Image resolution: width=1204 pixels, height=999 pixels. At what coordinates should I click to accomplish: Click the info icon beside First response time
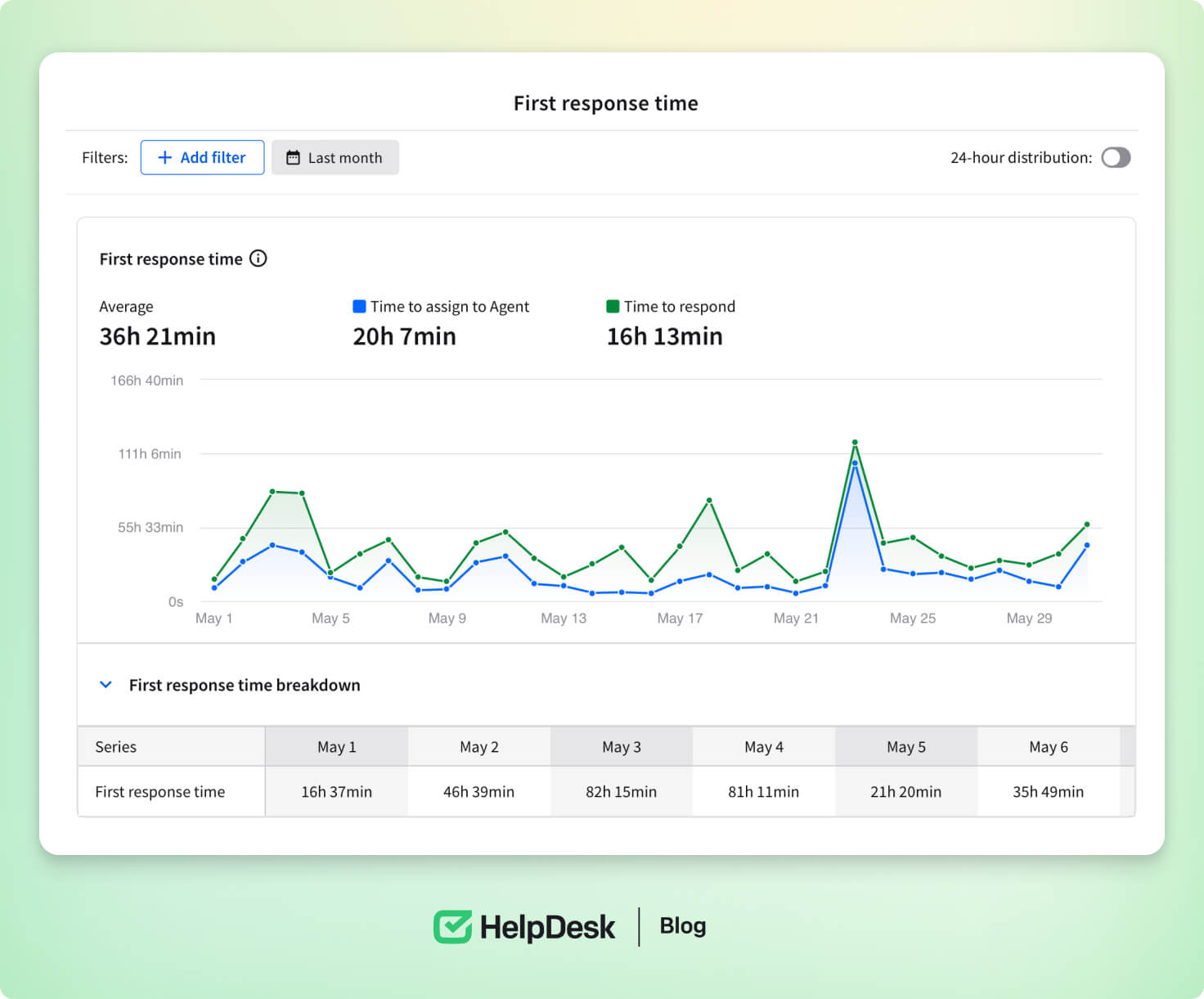click(258, 259)
